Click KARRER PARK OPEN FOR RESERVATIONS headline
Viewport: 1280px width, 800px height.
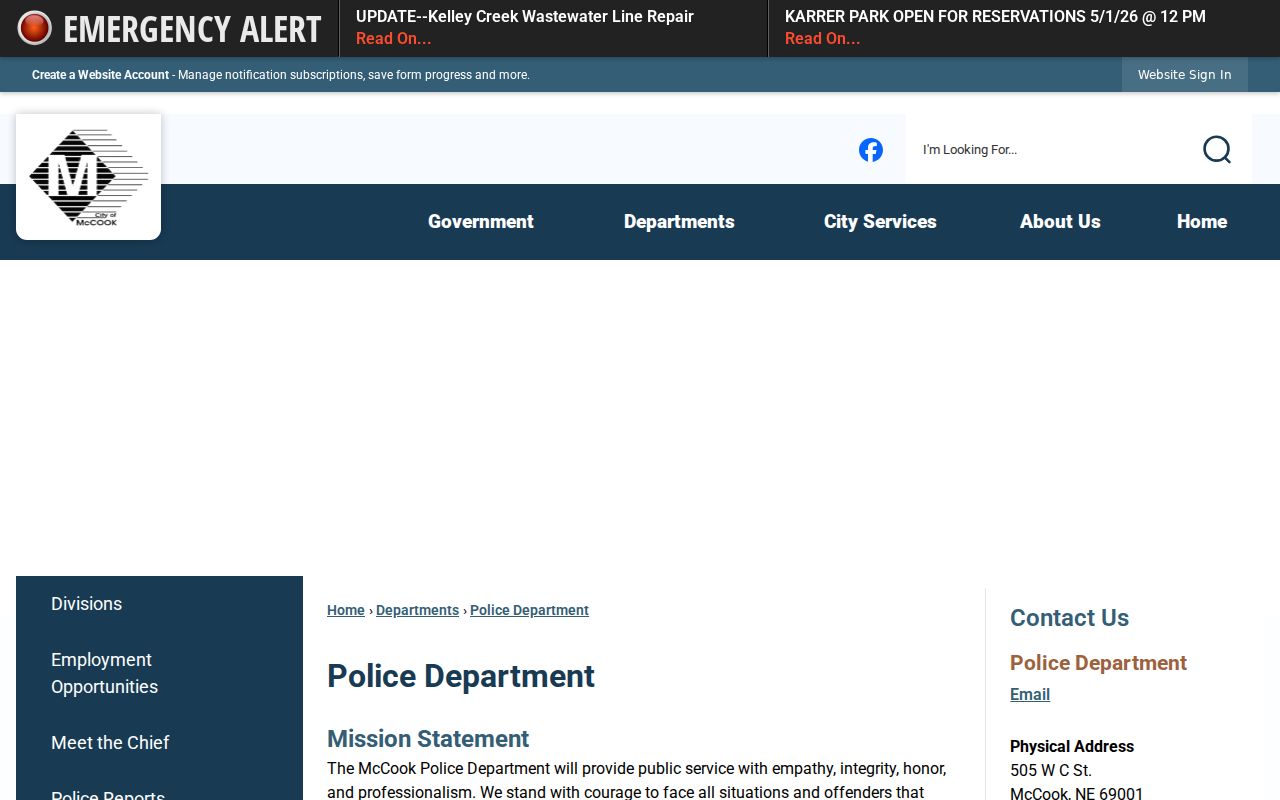tap(995, 17)
